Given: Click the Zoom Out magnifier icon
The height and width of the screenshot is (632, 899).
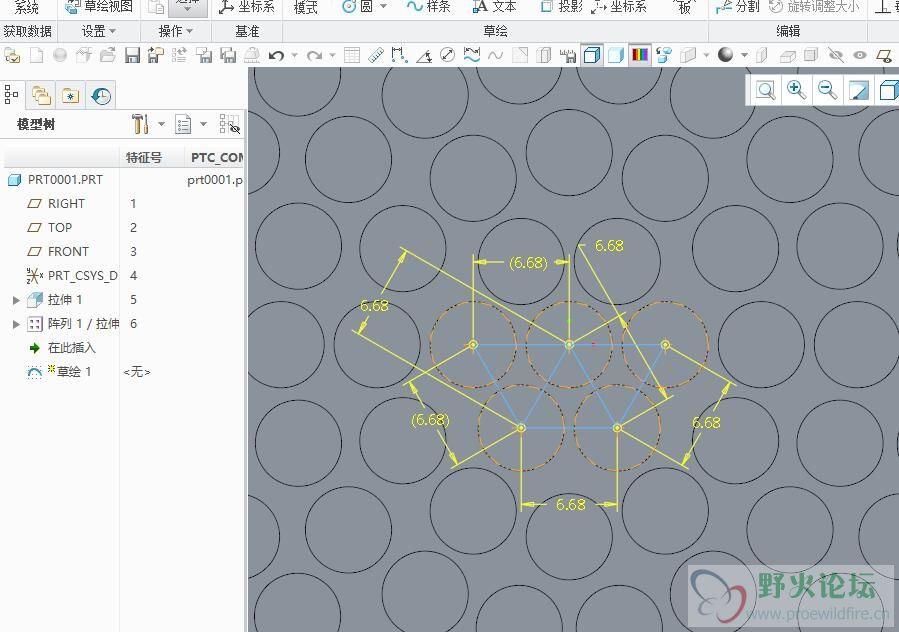Looking at the screenshot, I should click(827, 89).
